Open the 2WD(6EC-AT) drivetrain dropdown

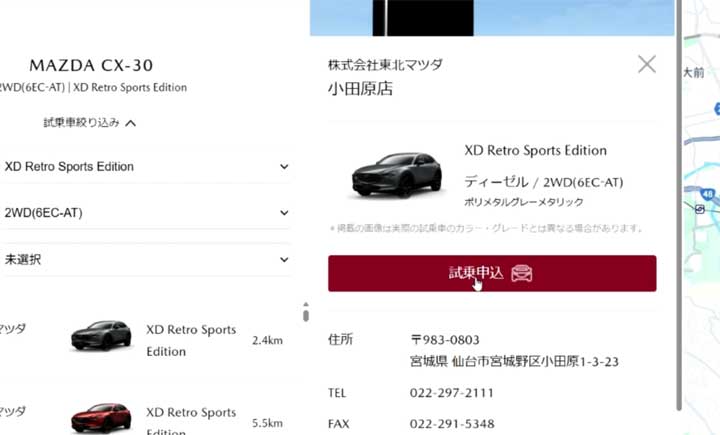145,213
